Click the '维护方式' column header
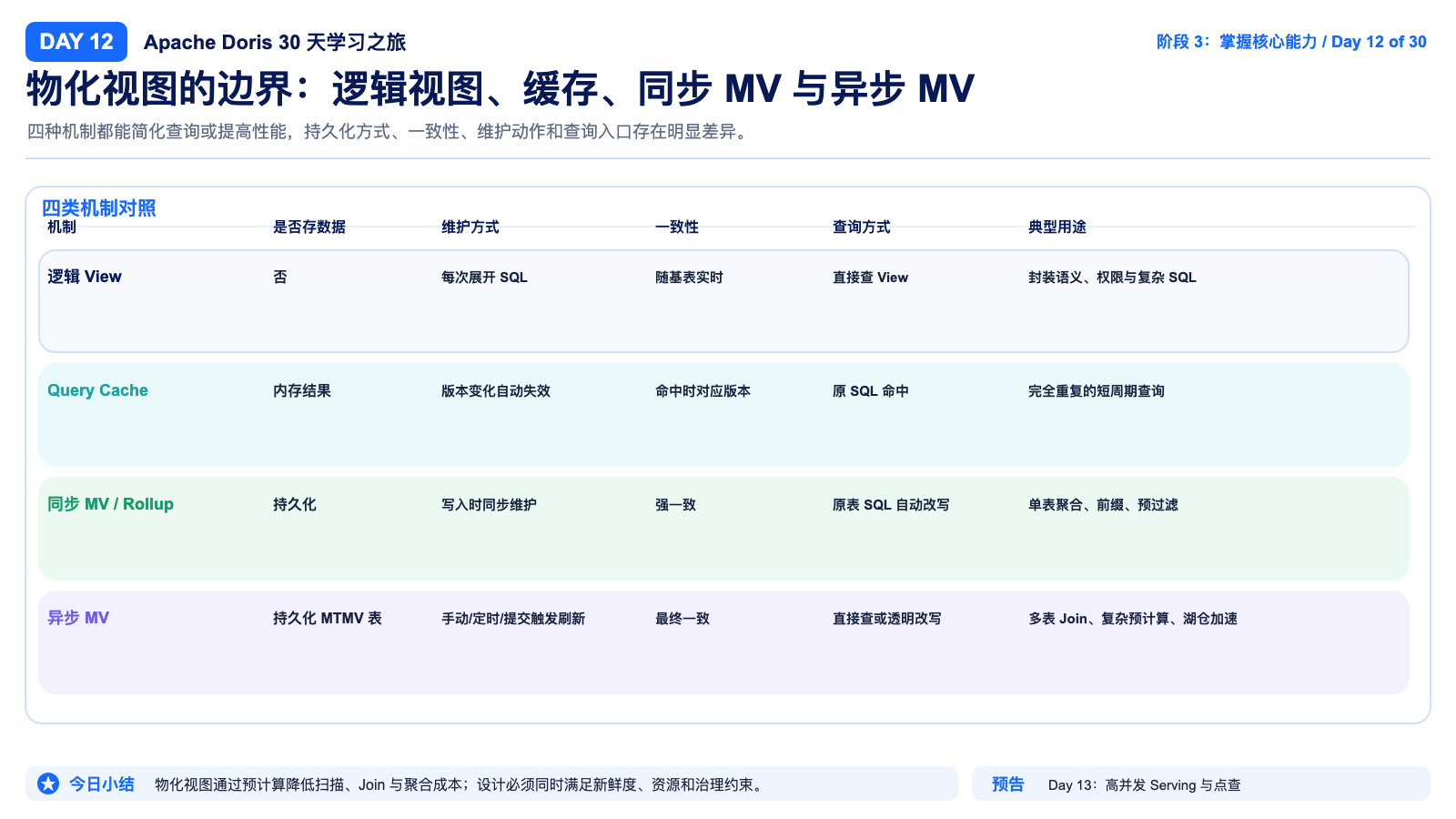The height and width of the screenshot is (819, 1456). (x=470, y=227)
